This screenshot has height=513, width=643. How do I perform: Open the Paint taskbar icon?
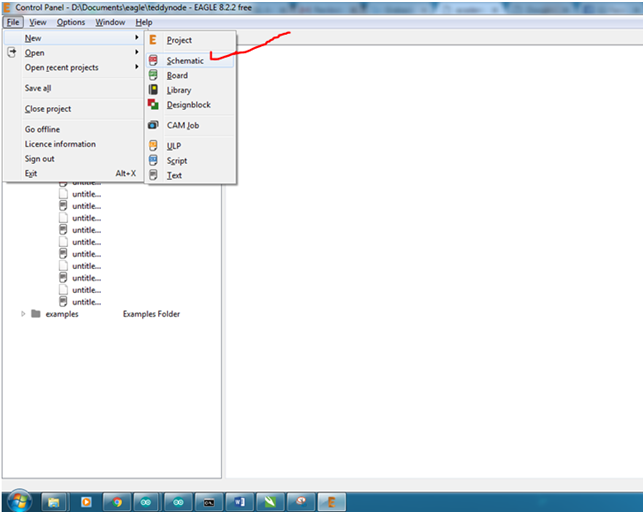tap(301, 502)
